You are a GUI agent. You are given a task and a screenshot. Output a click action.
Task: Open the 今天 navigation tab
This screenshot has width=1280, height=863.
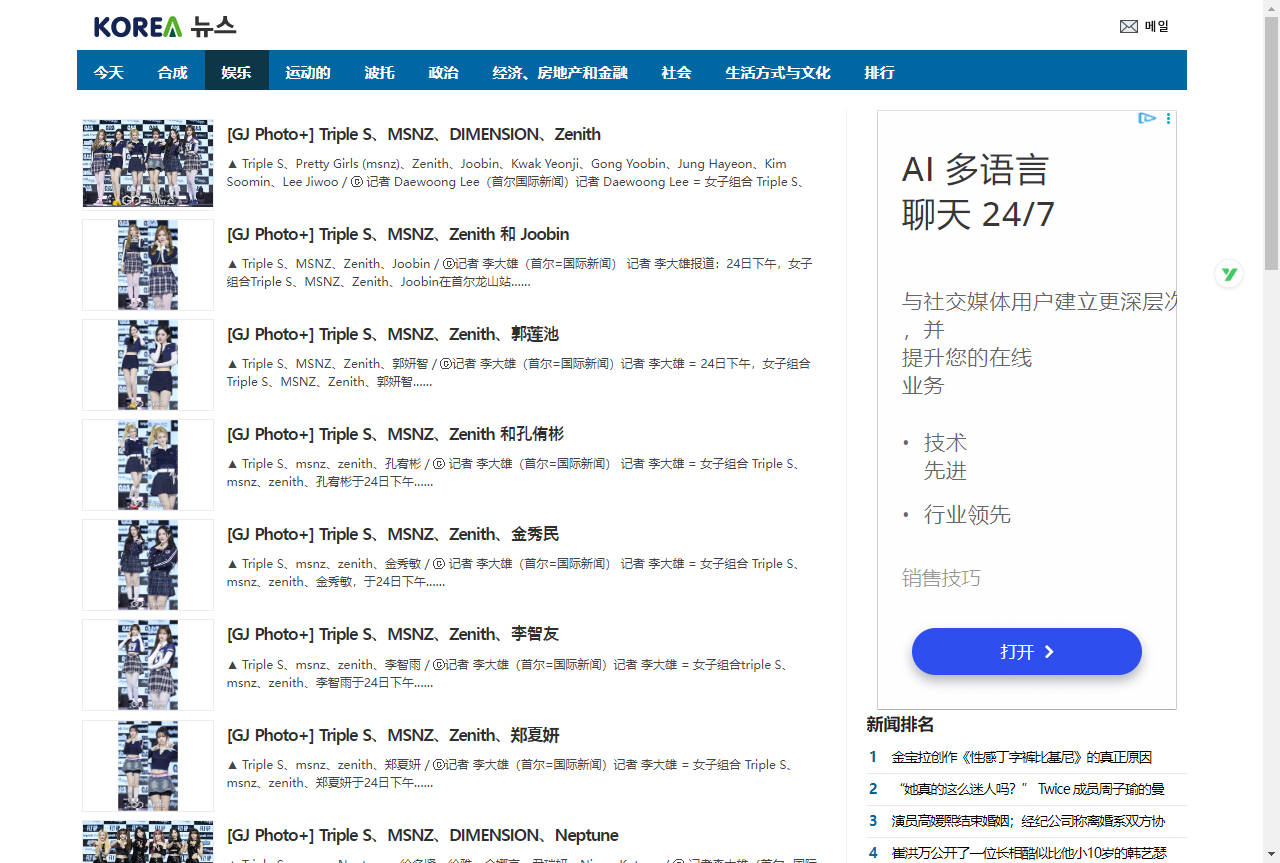(x=109, y=72)
